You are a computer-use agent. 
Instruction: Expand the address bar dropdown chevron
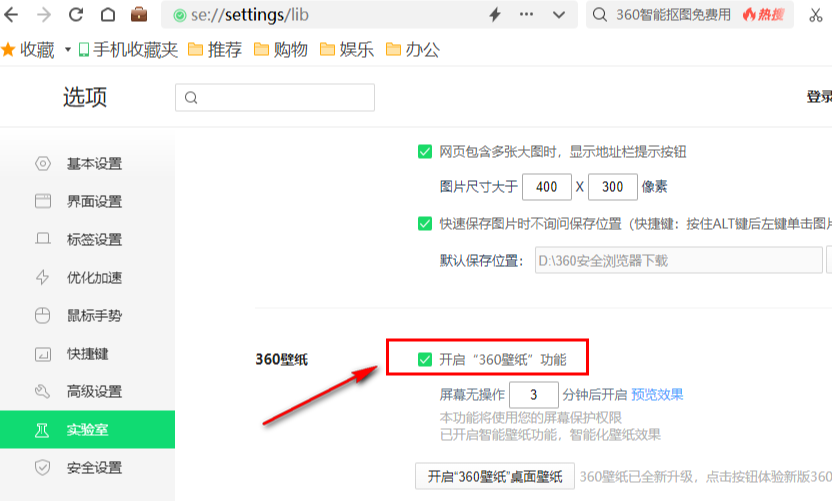pos(559,15)
